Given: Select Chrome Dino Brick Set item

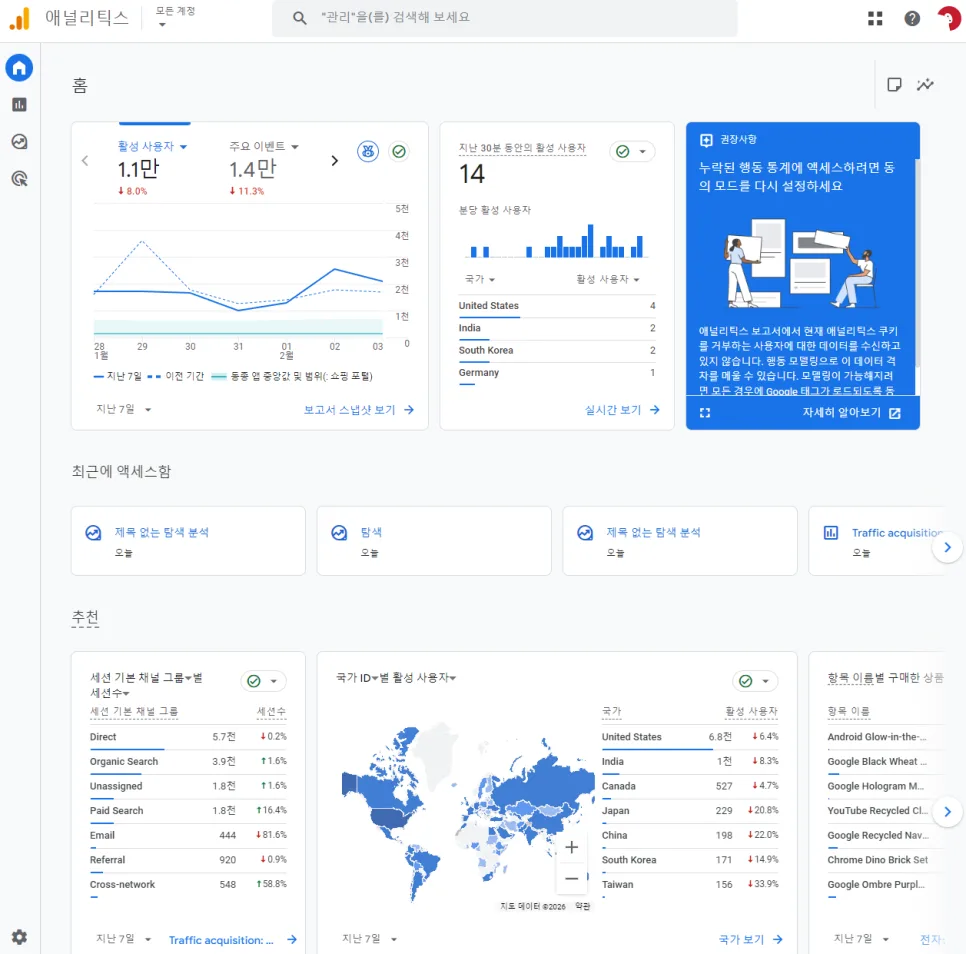Looking at the screenshot, I should [x=878, y=860].
